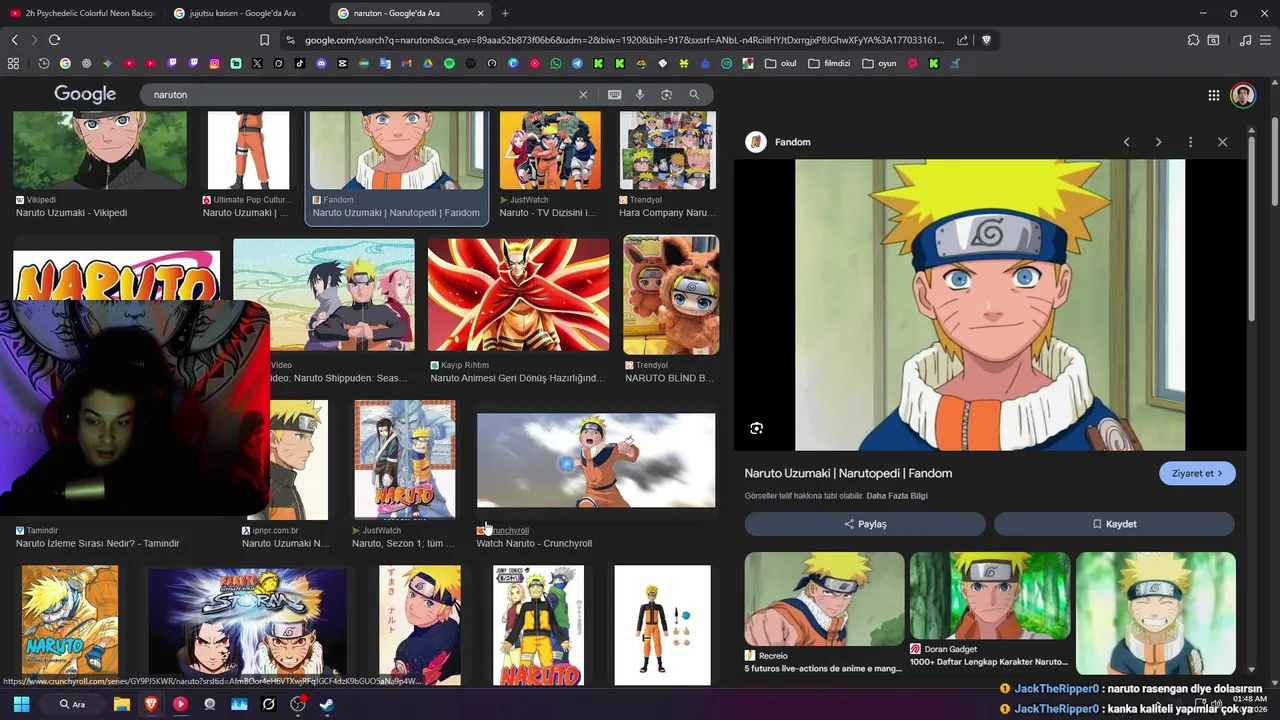This screenshot has width=1280, height=720.
Task: Open the Naruto Uzumaki | Narutopedi | Fandom title link
Action: [x=848, y=473]
